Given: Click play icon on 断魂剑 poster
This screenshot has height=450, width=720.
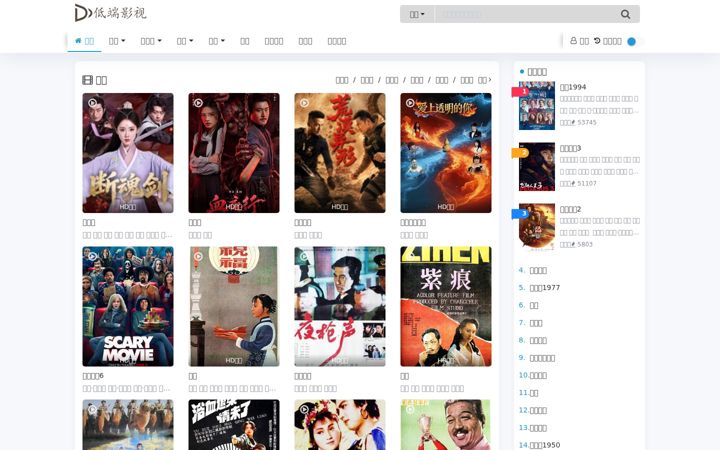Looking at the screenshot, I should (x=93, y=103).
